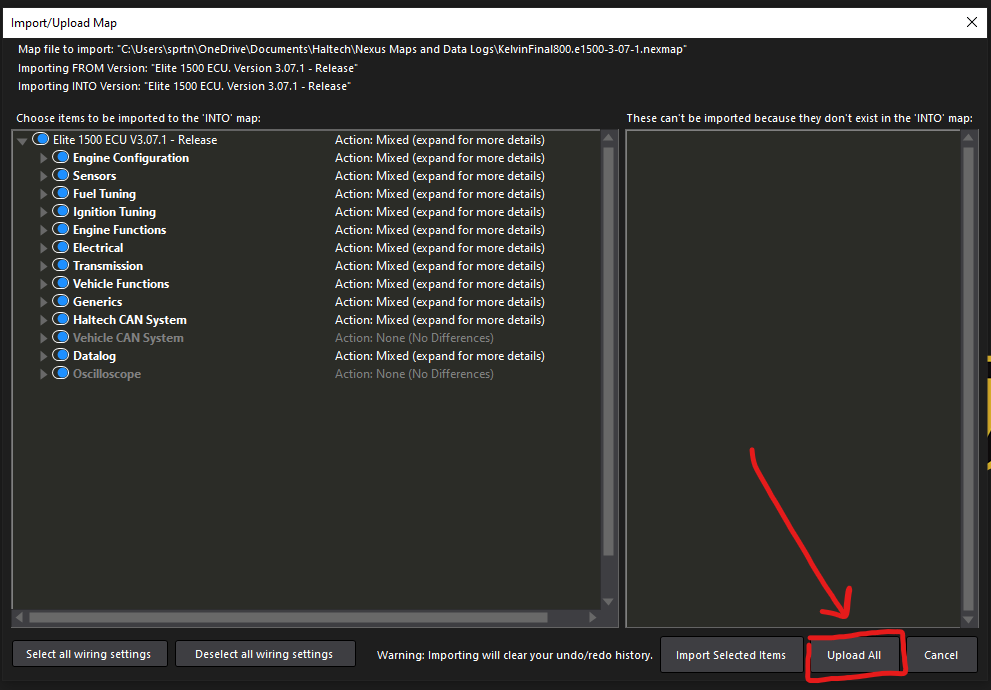
Task: Select the Oscilloscope row label
Action: [107, 374]
